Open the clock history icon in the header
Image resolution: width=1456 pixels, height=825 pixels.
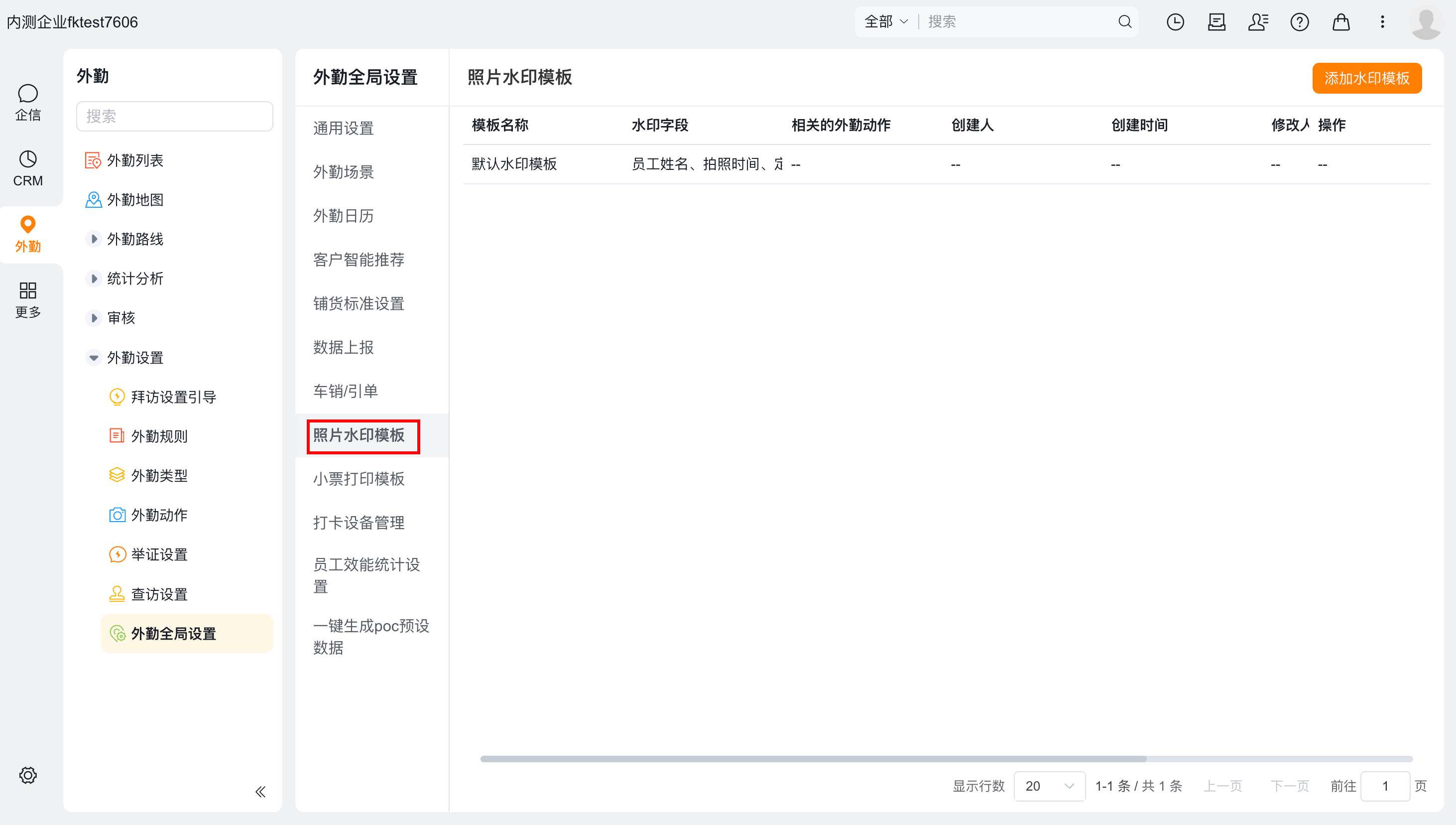click(x=1175, y=22)
